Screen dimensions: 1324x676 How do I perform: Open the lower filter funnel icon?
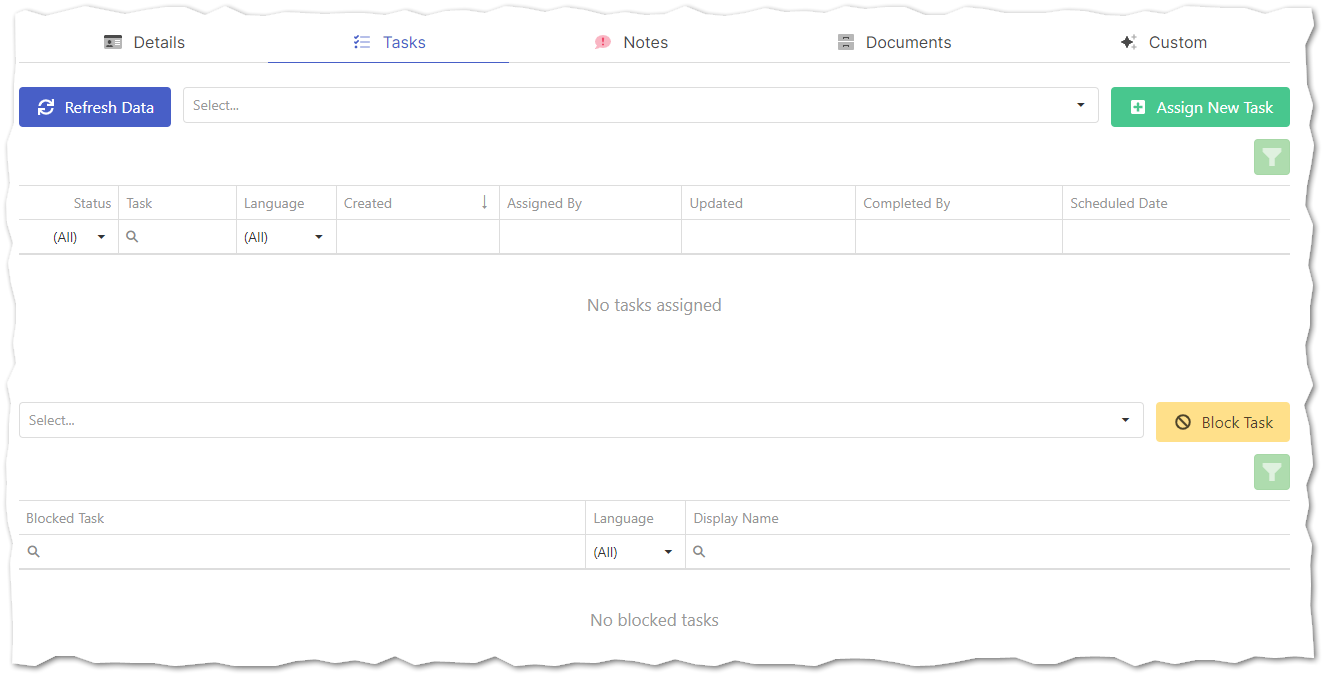pyautogui.click(x=1271, y=472)
